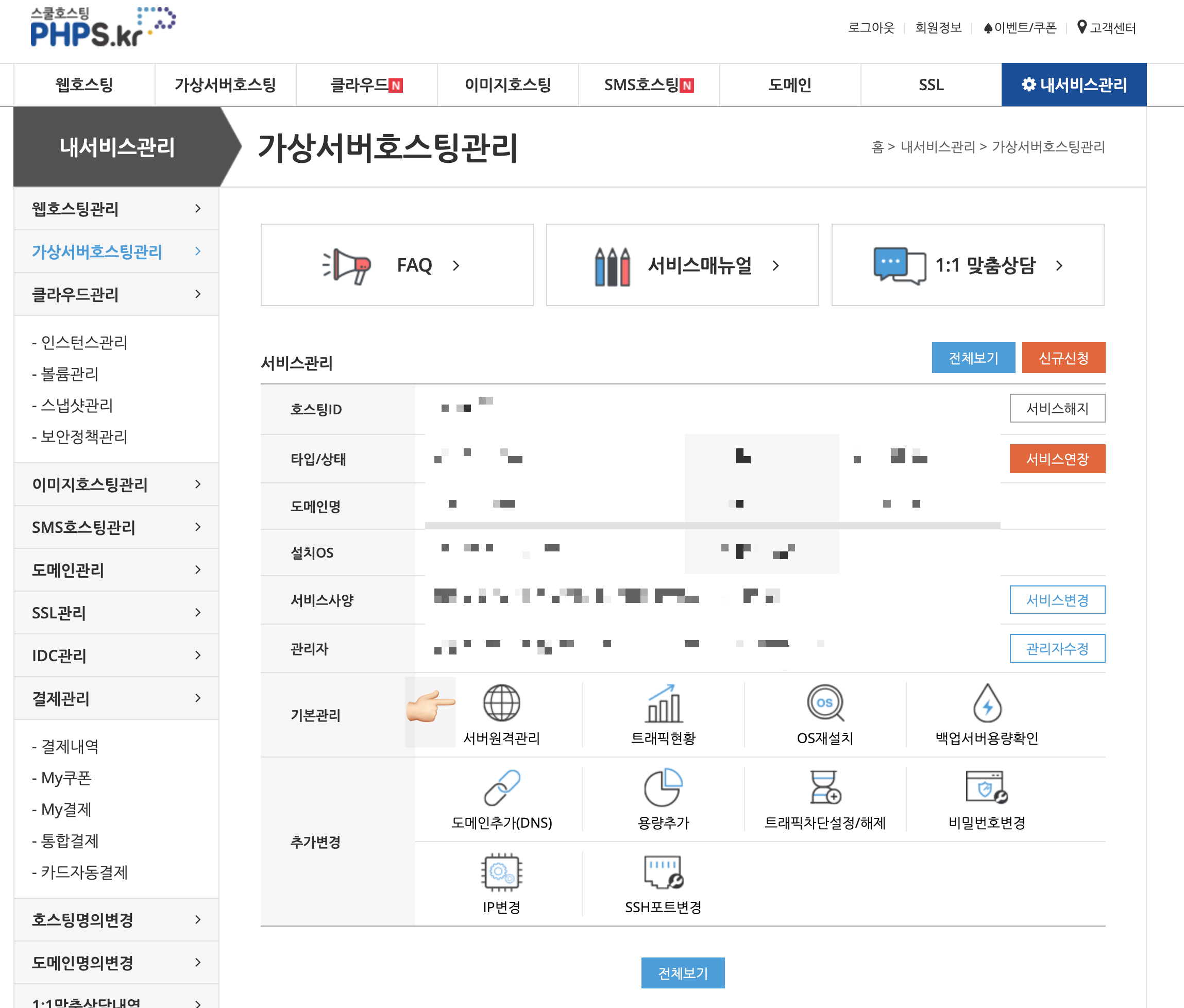Click the IP change chip icon

pos(501,872)
